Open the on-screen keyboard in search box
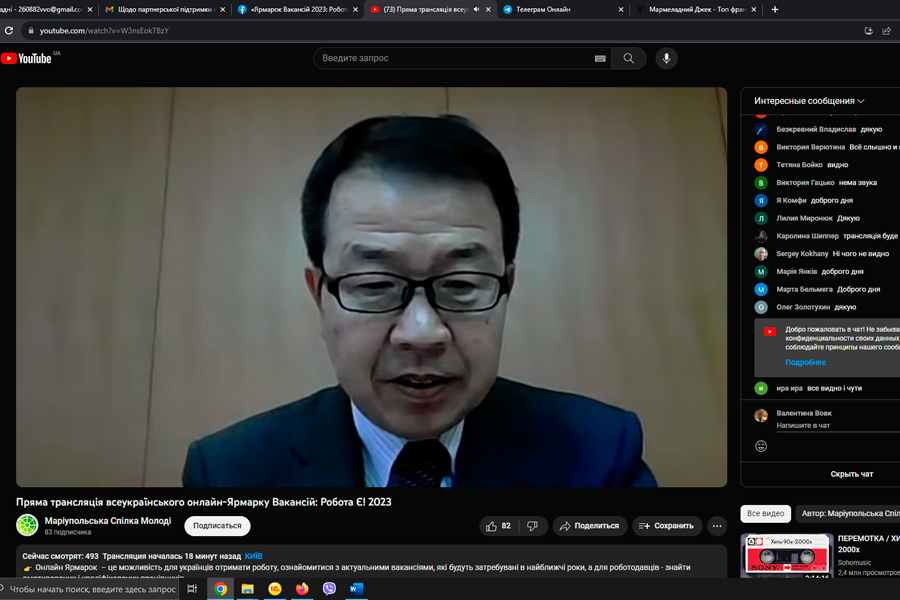The image size is (900, 600). tap(600, 58)
